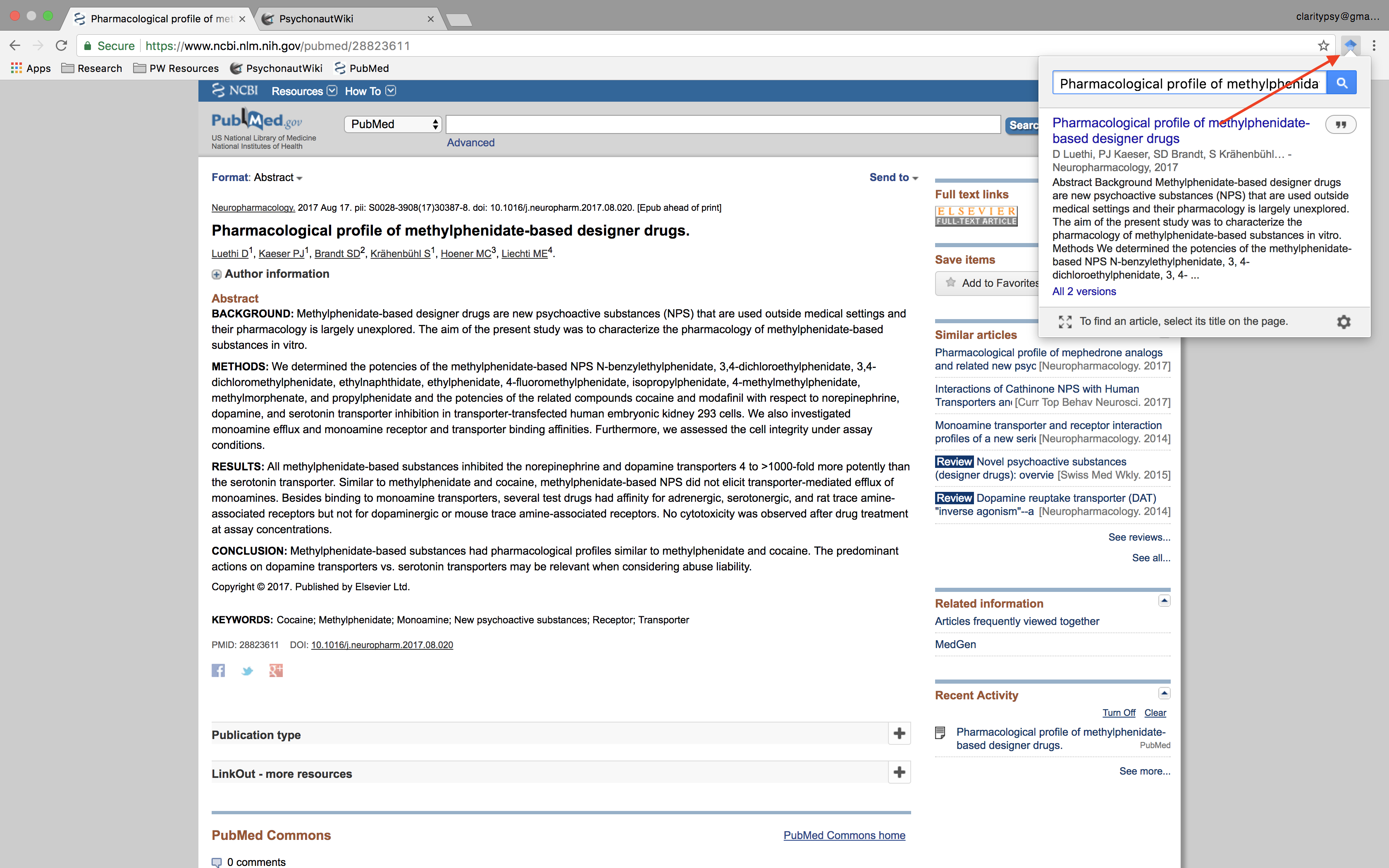Focus the PubMed search text field
The width and height of the screenshot is (1389, 868).
[723, 124]
